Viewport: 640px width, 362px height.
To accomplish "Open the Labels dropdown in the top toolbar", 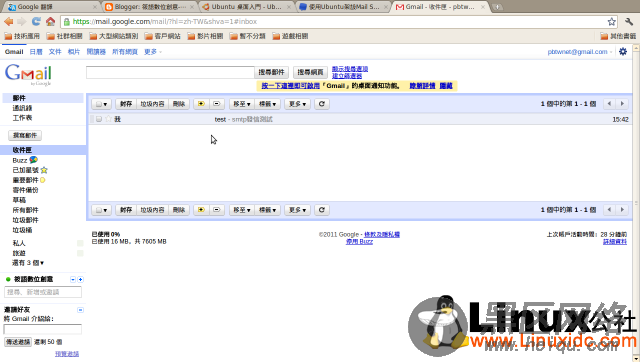I will click(267, 104).
